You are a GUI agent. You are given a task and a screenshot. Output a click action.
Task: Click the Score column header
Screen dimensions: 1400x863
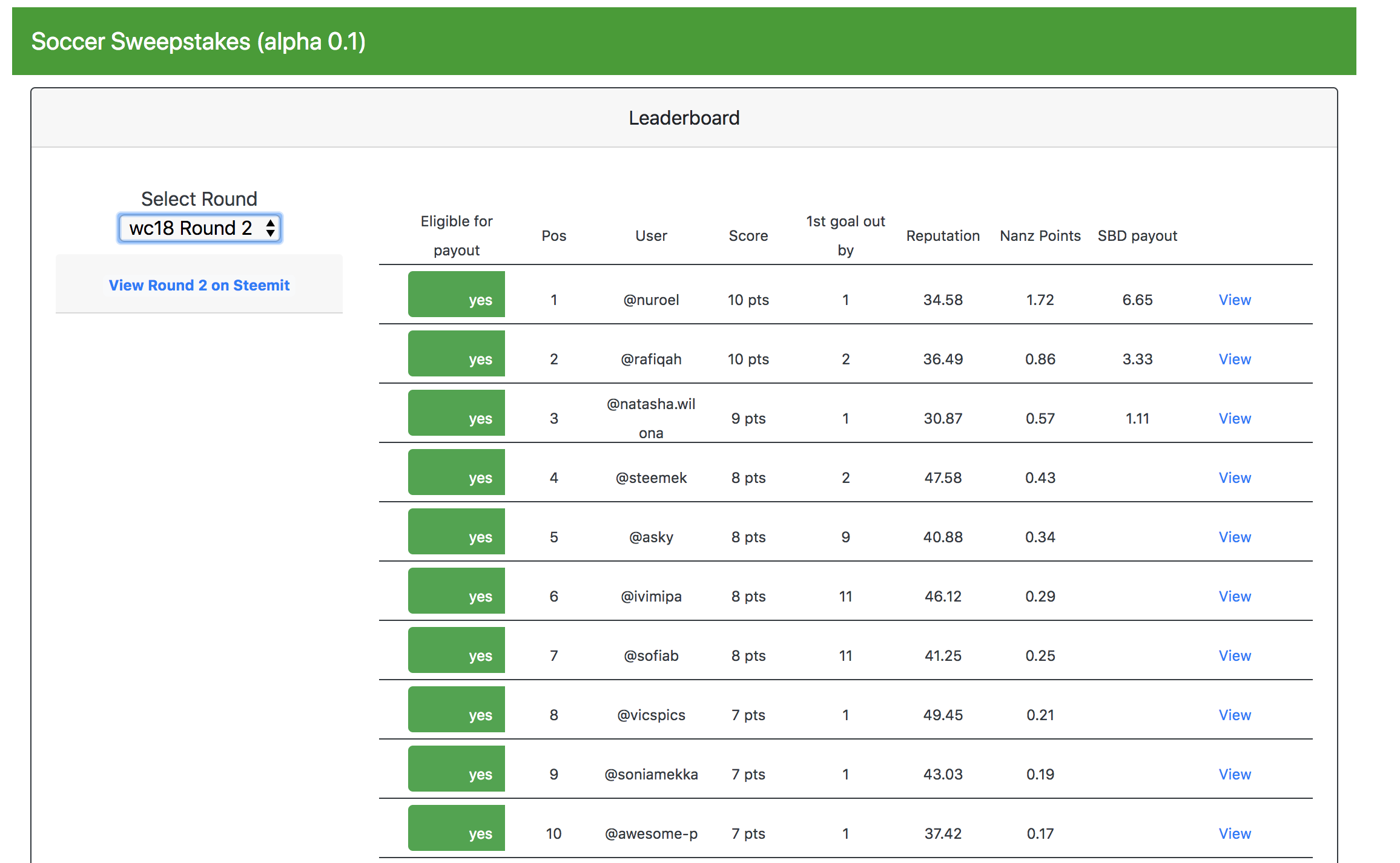pos(748,235)
